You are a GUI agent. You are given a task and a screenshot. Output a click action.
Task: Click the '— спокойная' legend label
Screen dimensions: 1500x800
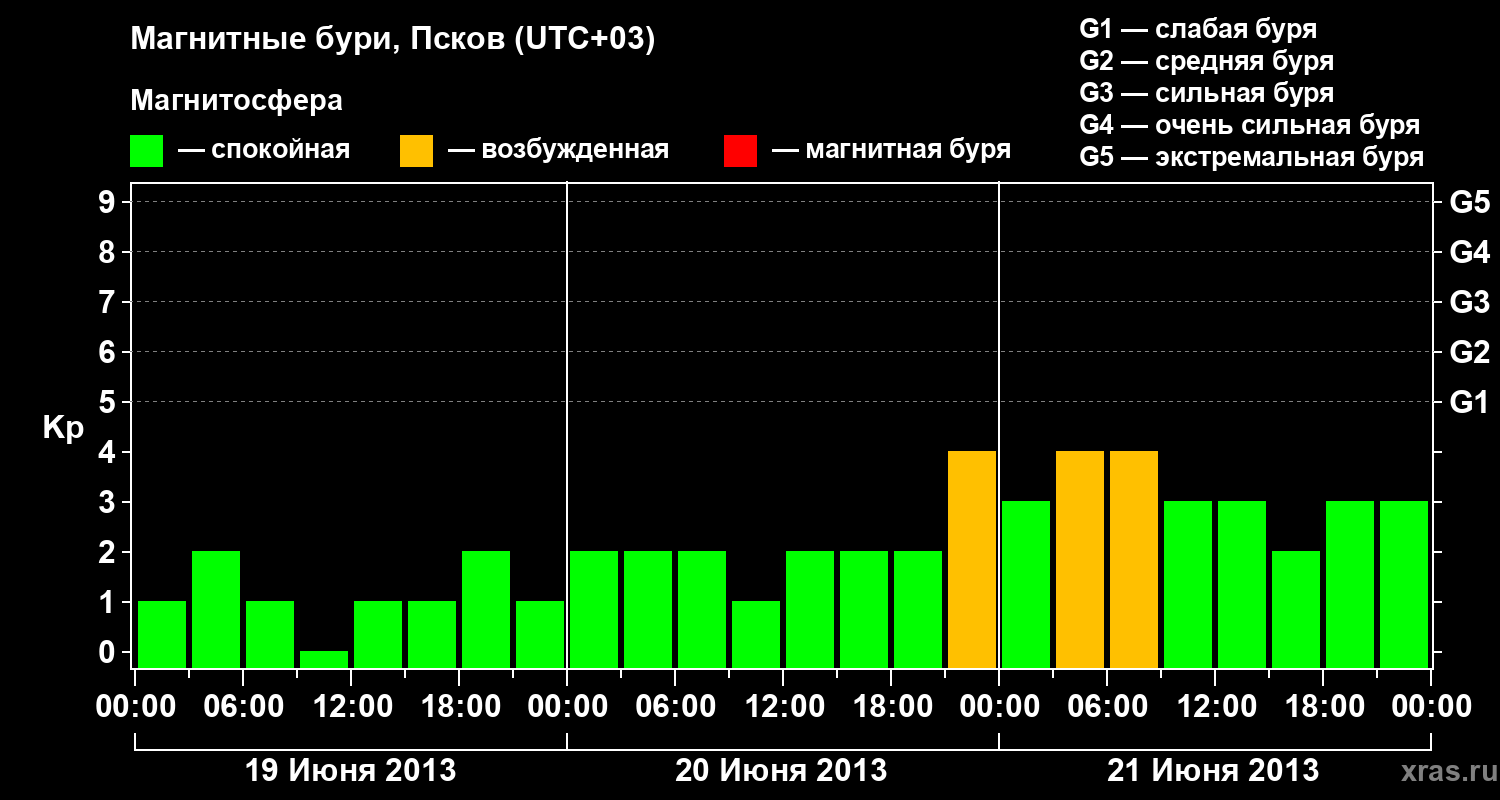coord(264,150)
